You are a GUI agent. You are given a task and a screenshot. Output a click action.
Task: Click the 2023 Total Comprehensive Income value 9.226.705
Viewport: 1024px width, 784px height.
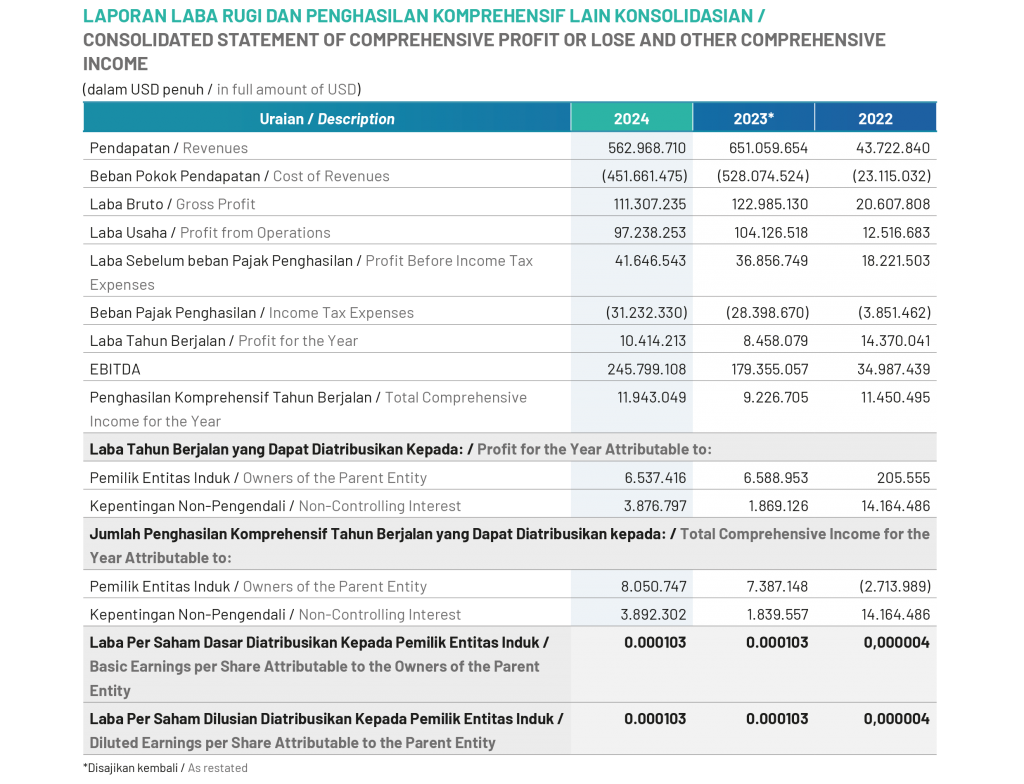point(774,397)
